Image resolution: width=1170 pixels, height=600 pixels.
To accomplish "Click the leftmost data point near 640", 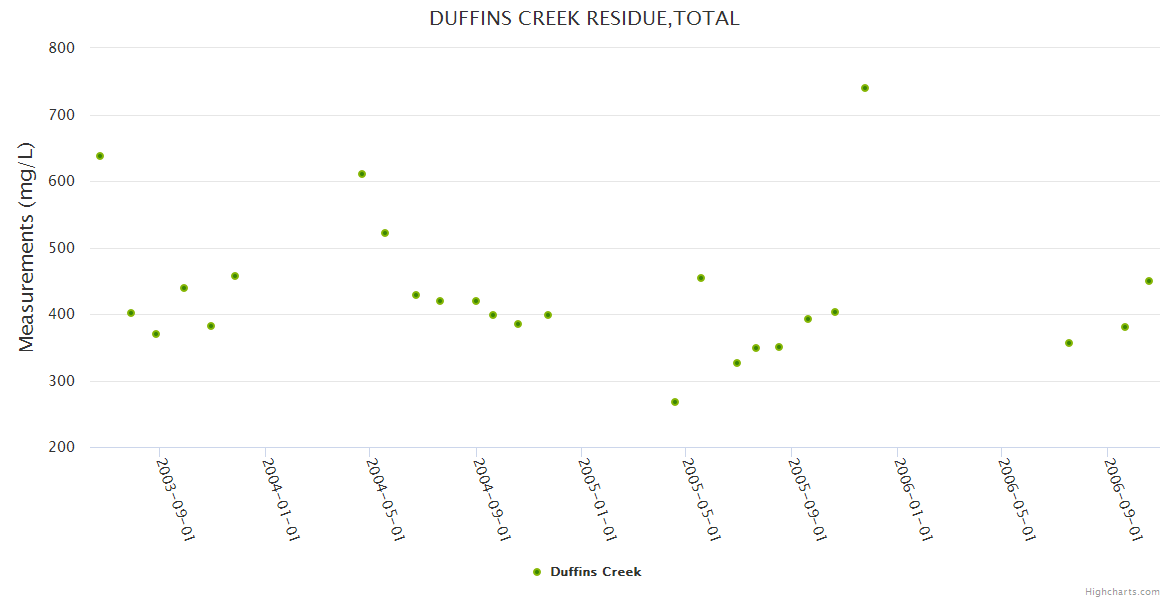I will [x=100, y=156].
